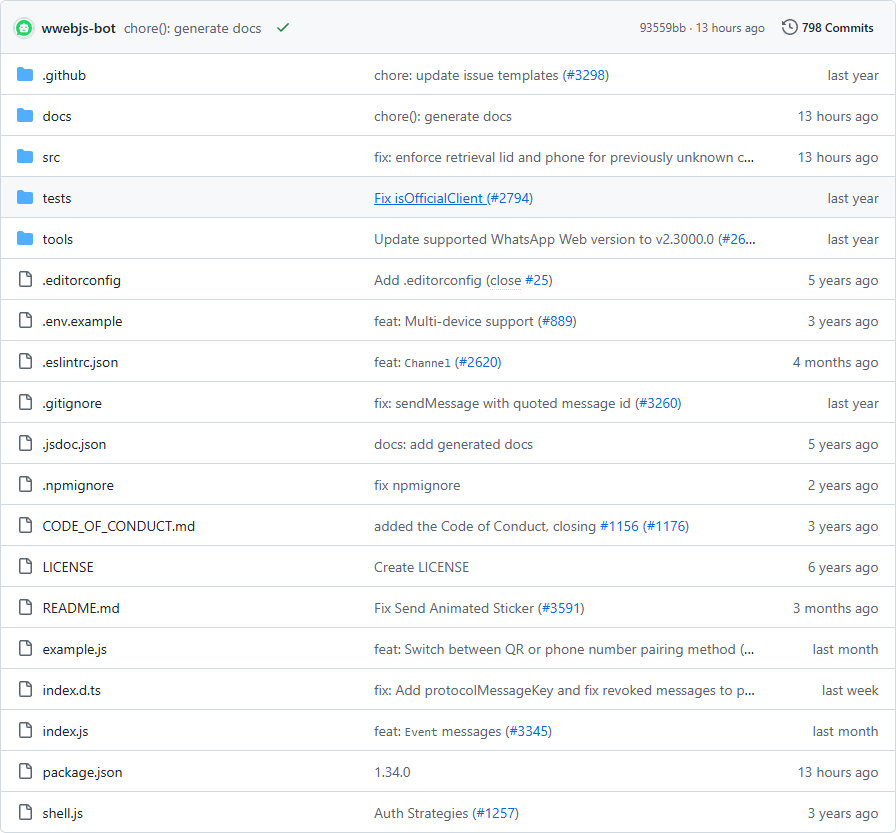Click the package.json file icon
This screenshot has height=833, width=896.
[x=25, y=772]
